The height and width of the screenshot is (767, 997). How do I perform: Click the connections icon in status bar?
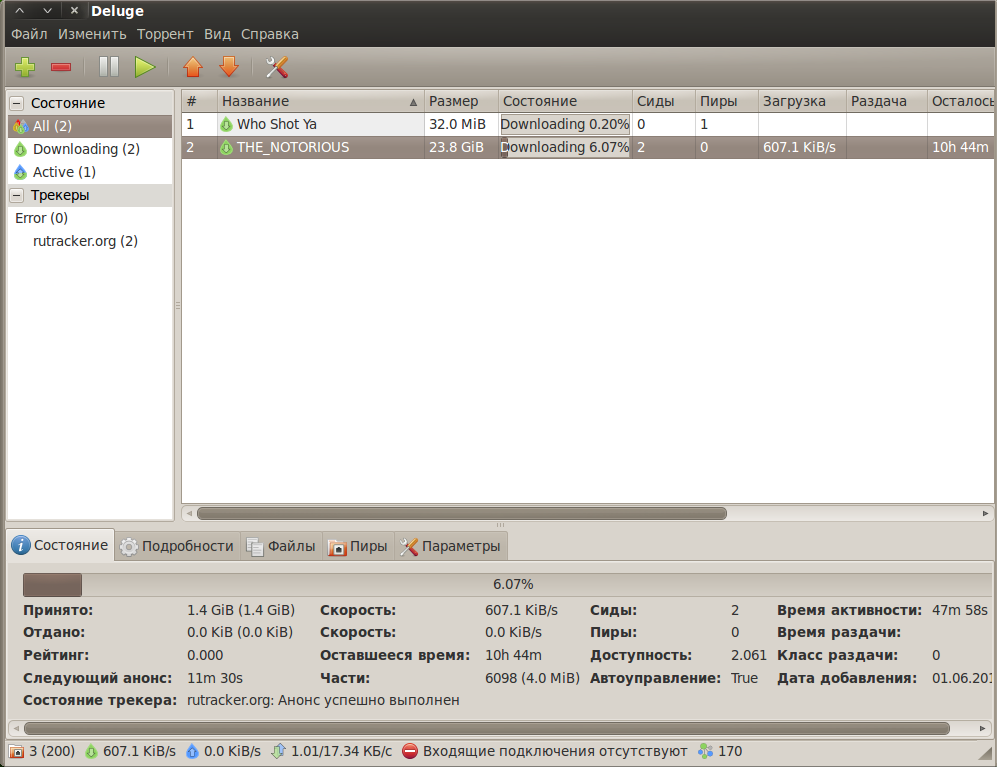(x=17, y=752)
